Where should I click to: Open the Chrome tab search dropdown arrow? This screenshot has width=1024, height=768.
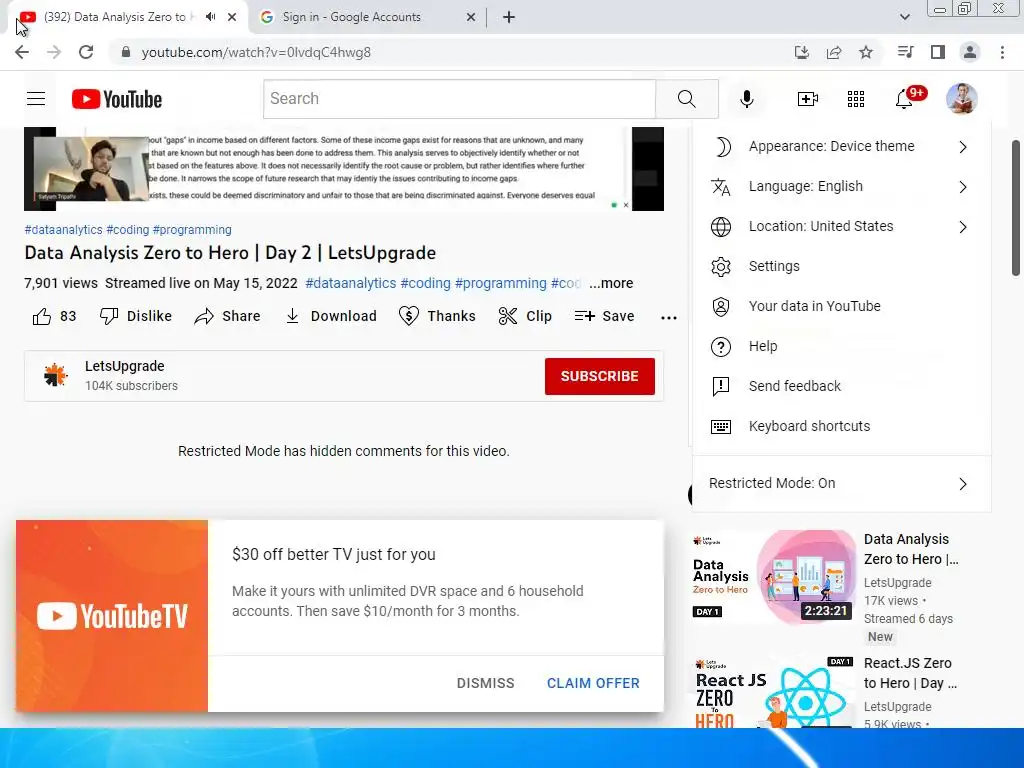pyautogui.click(x=904, y=17)
